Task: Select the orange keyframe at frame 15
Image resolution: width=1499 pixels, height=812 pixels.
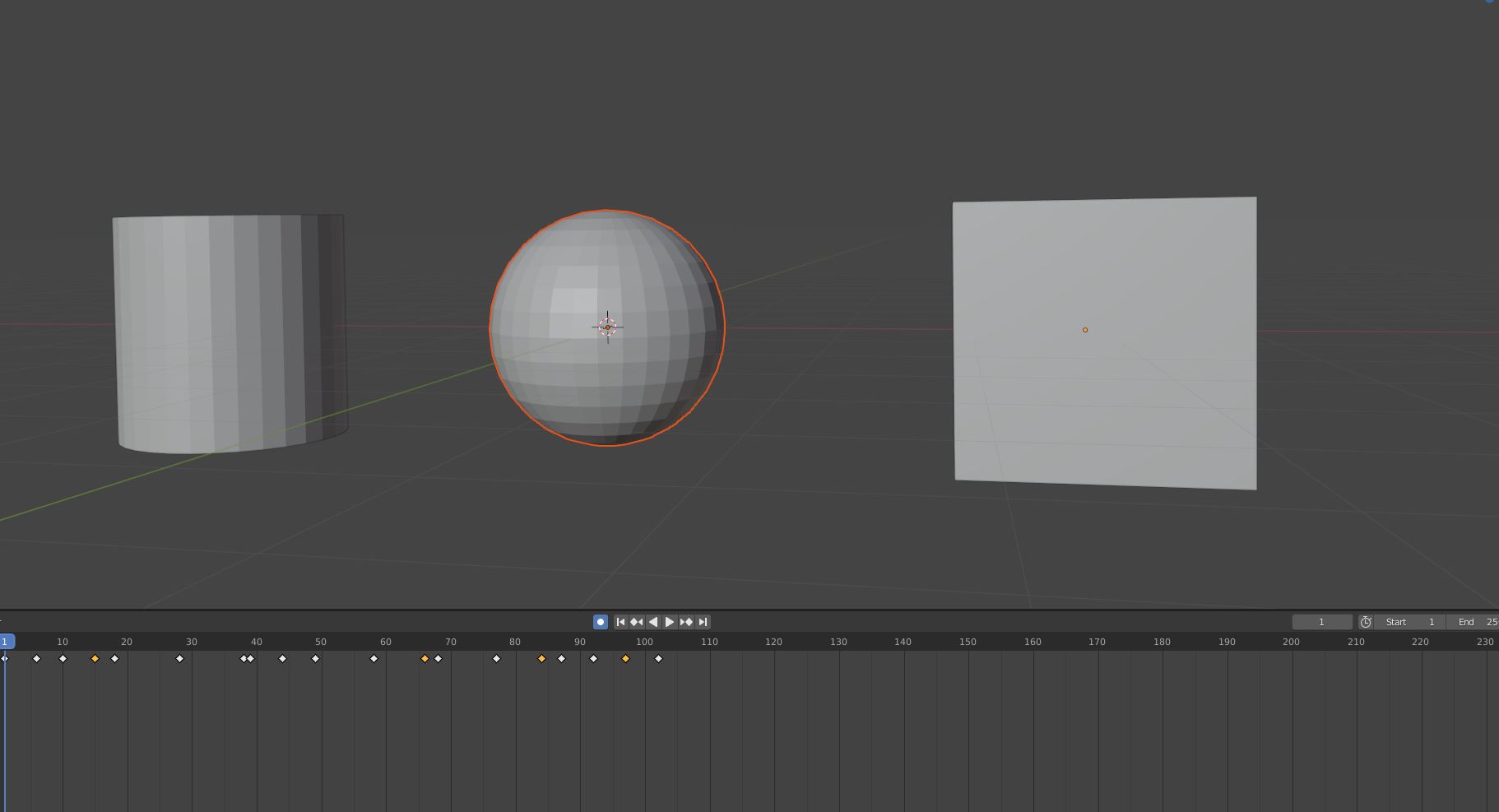Action: pos(95,659)
